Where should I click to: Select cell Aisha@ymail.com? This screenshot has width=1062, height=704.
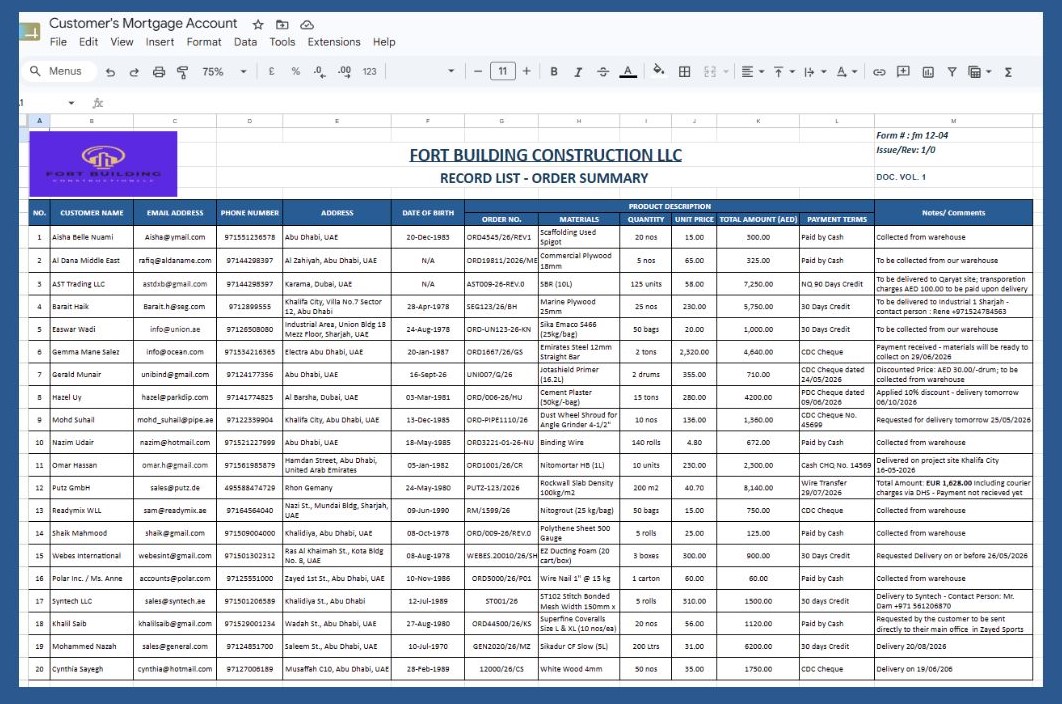click(175, 237)
